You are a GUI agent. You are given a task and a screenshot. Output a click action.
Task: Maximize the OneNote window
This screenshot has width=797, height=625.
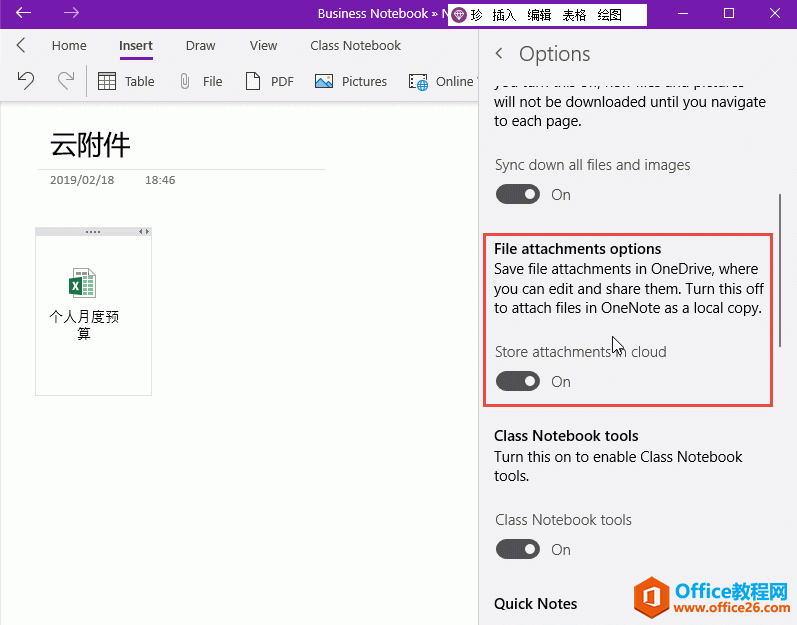click(x=728, y=13)
